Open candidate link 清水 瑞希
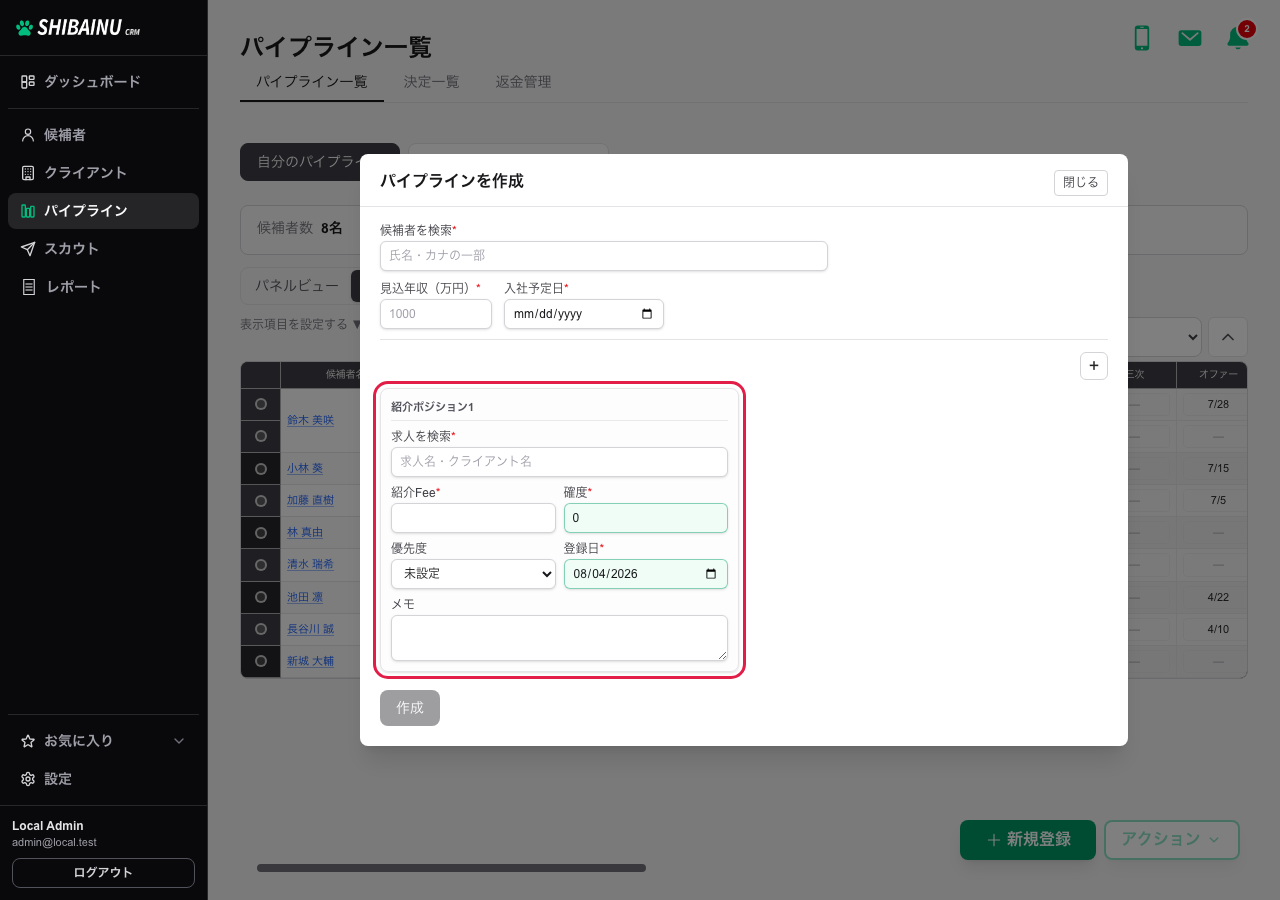 point(310,564)
